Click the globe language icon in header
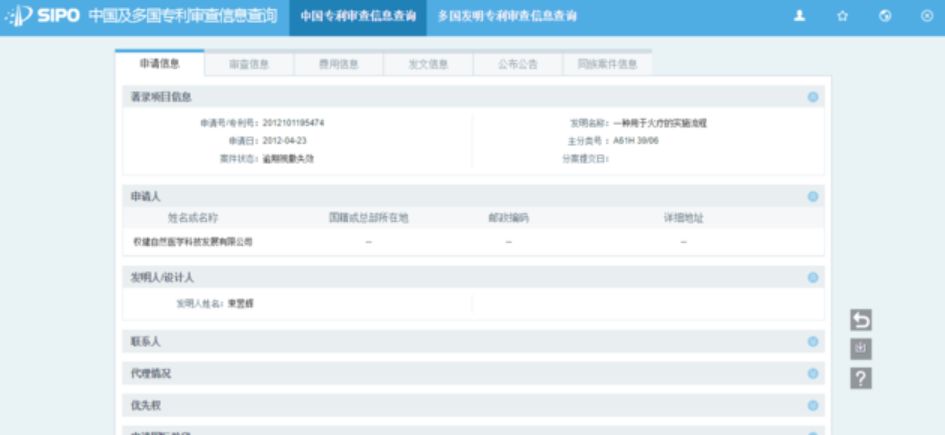This screenshot has width=945, height=435. tap(885, 16)
